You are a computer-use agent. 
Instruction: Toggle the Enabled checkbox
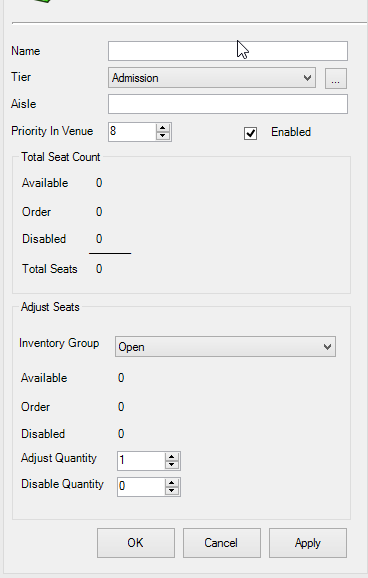coord(250,133)
